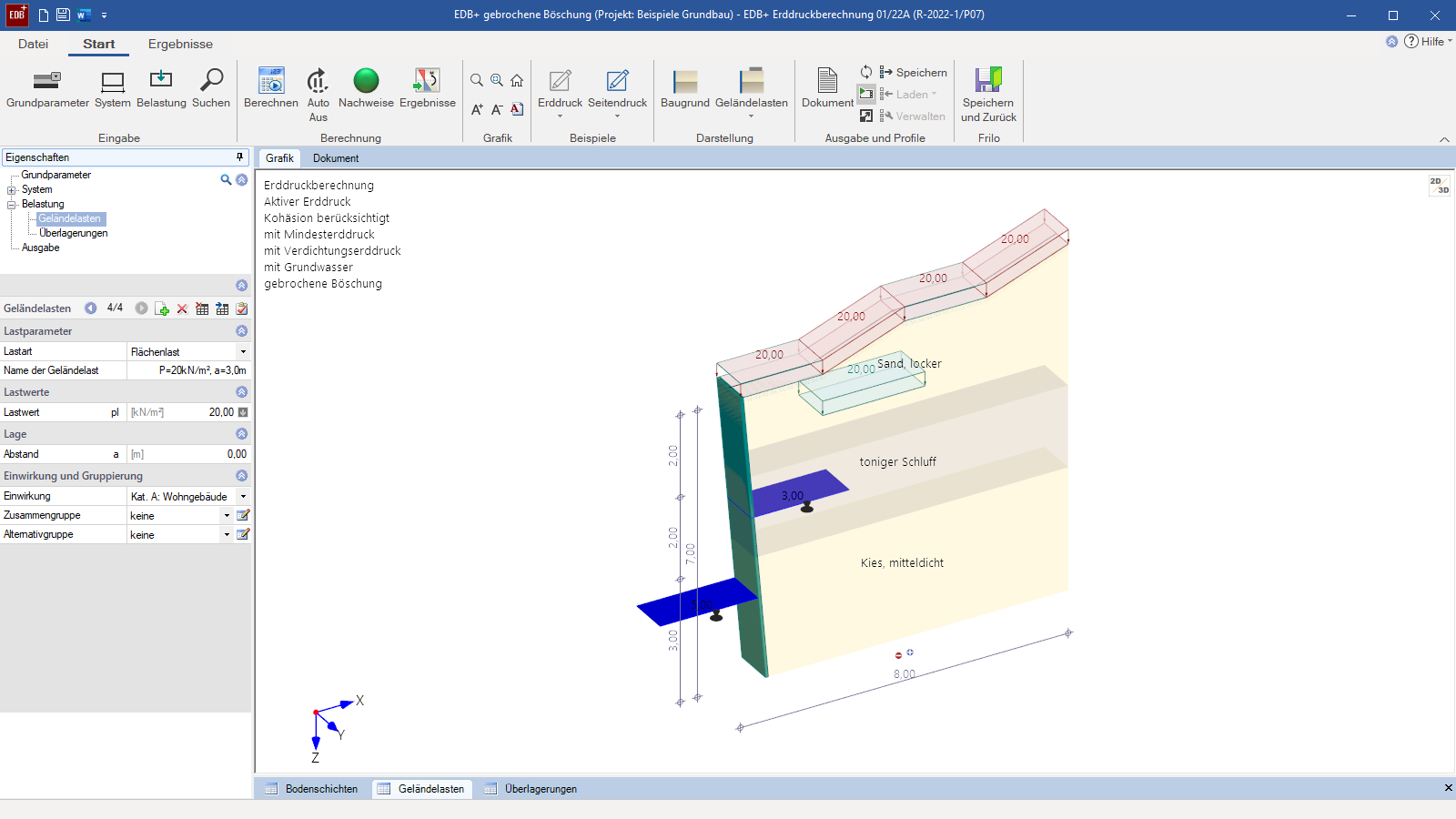This screenshot has width=1456, height=819.
Task: Select Grundparameter in the tree
Action: 56,175
